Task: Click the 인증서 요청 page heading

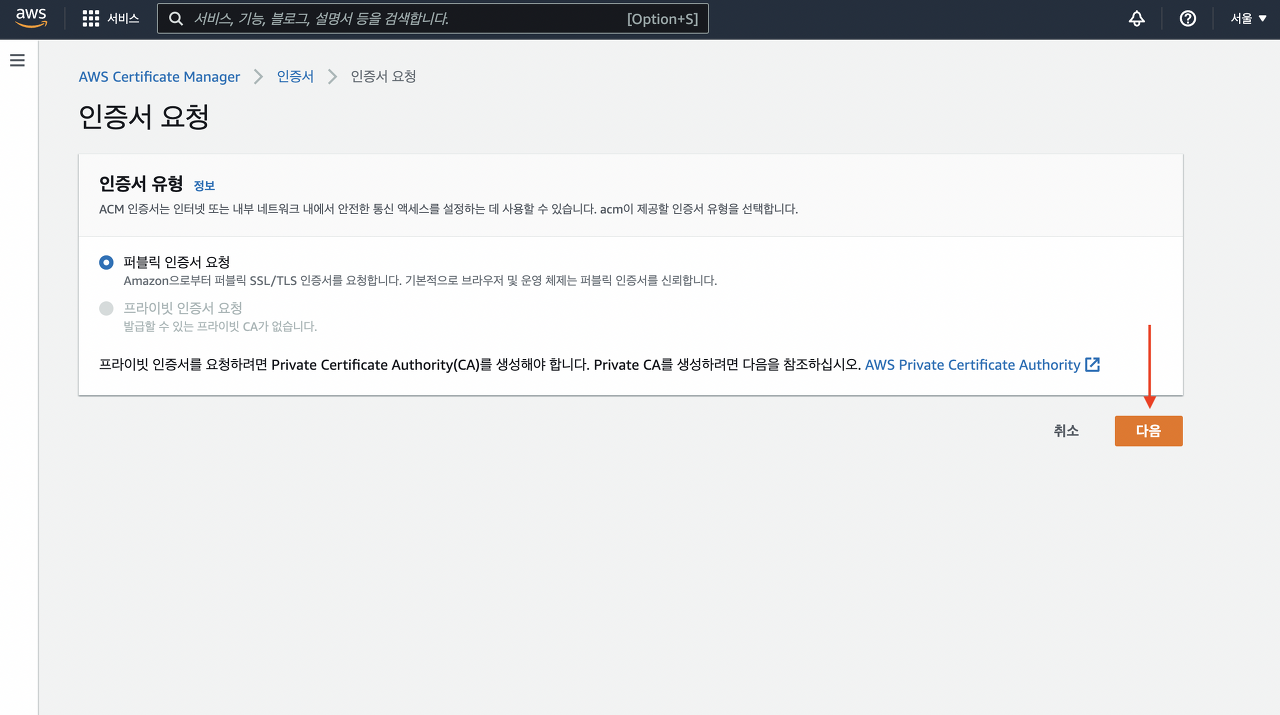Action: point(144,117)
